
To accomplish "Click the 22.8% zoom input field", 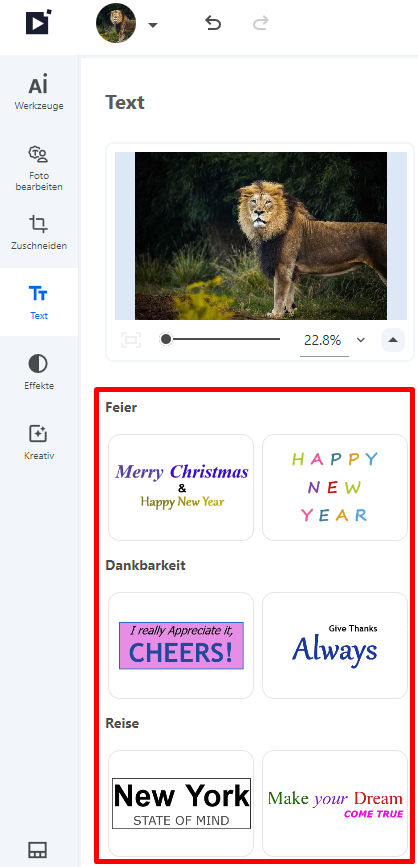I will click(x=324, y=341).
